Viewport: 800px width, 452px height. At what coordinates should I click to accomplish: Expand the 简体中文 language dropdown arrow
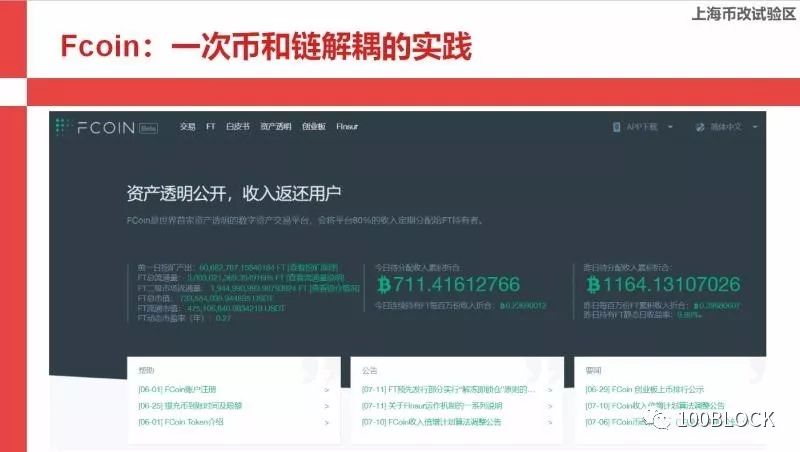point(755,127)
